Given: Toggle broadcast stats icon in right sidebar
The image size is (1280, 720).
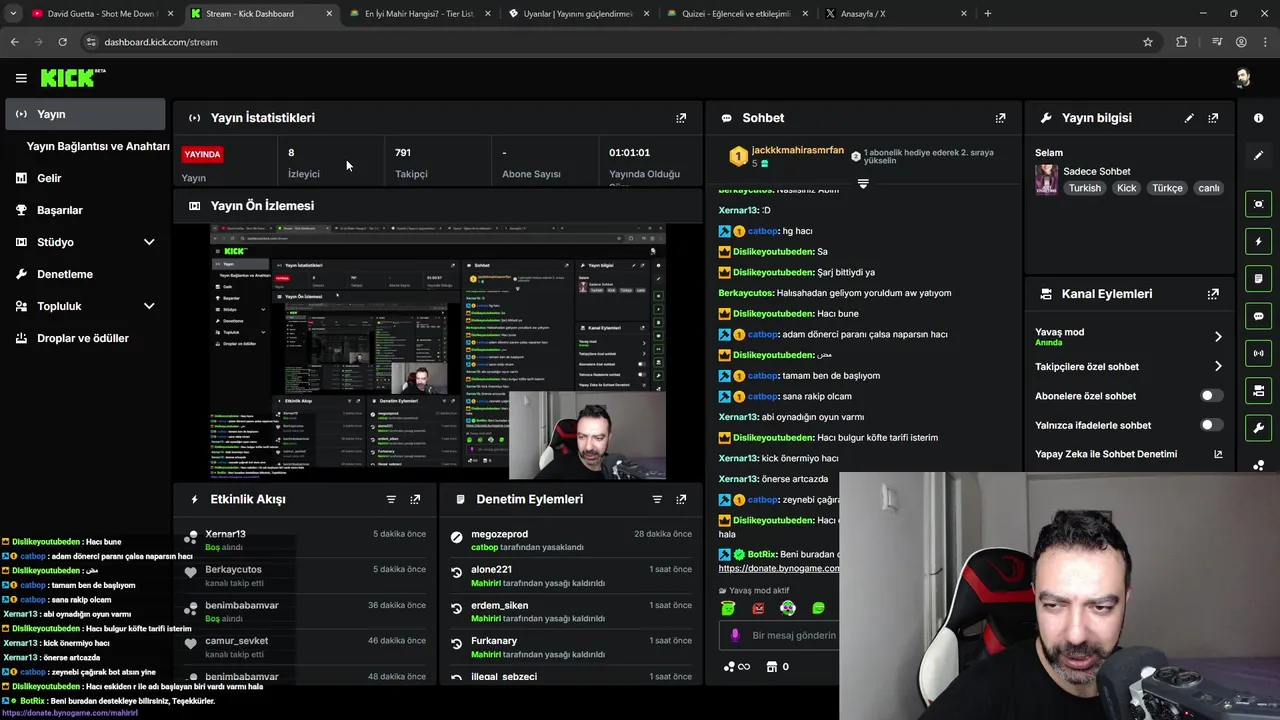Looking at the screenshot, I should 1258,353.
